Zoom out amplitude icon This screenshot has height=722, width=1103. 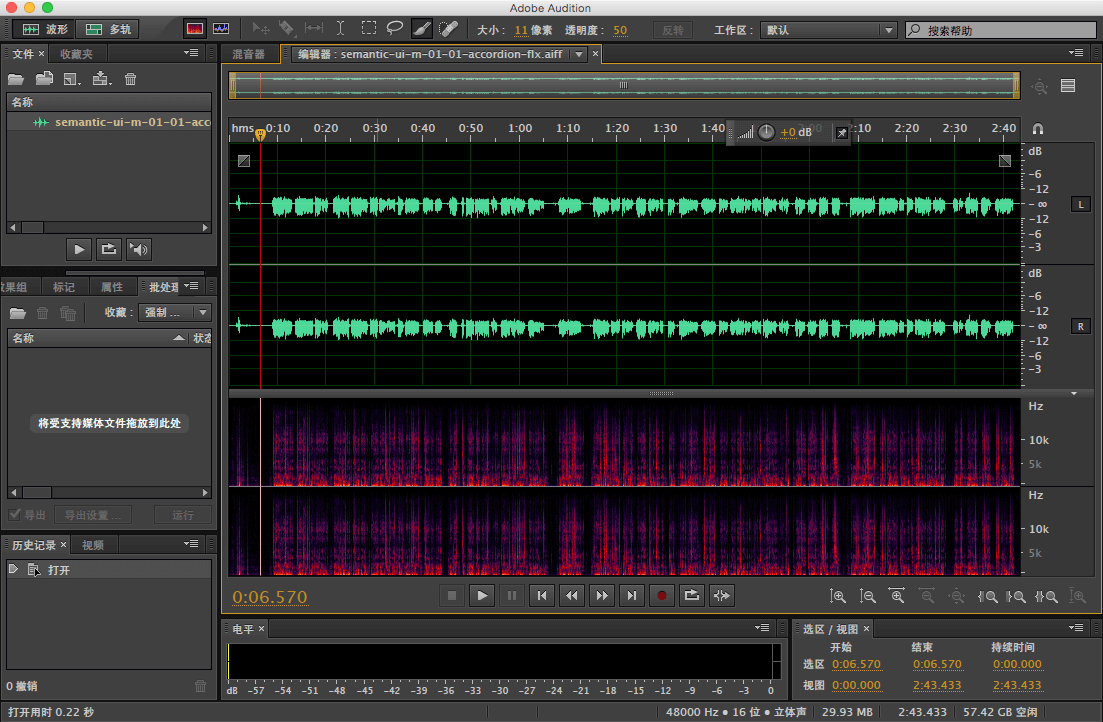(867, 596)
